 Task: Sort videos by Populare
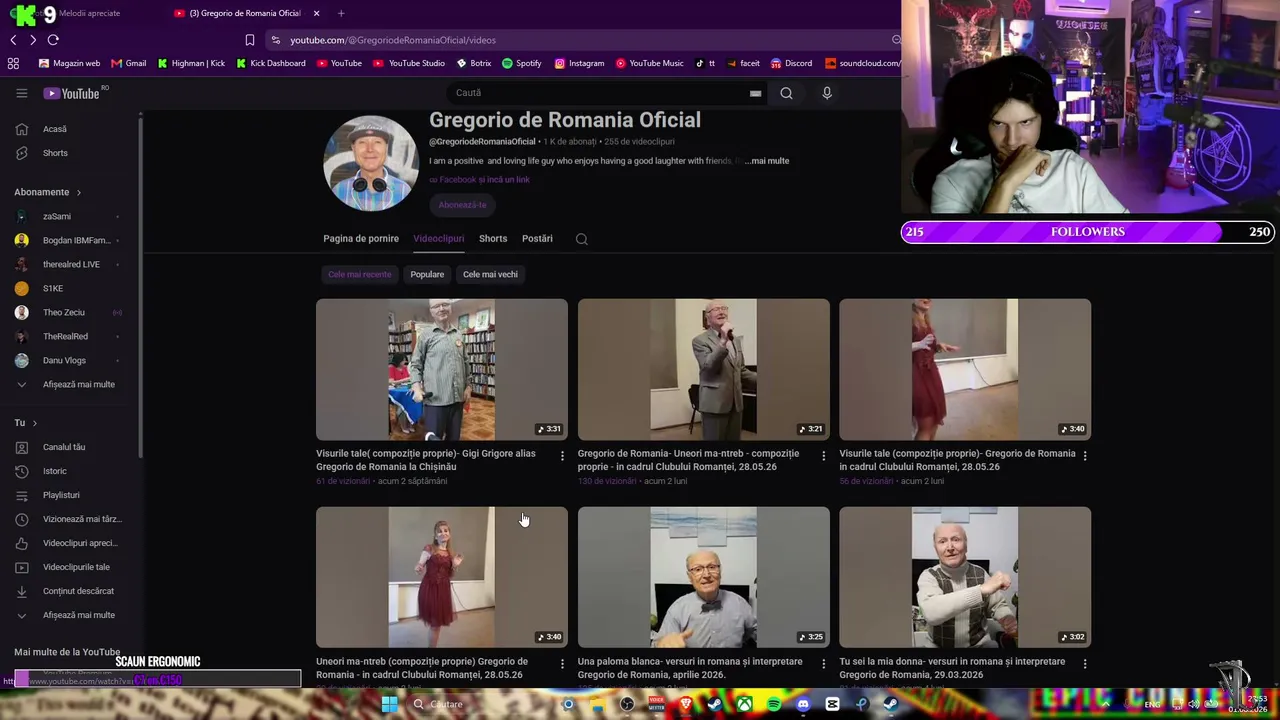point(427,275)
